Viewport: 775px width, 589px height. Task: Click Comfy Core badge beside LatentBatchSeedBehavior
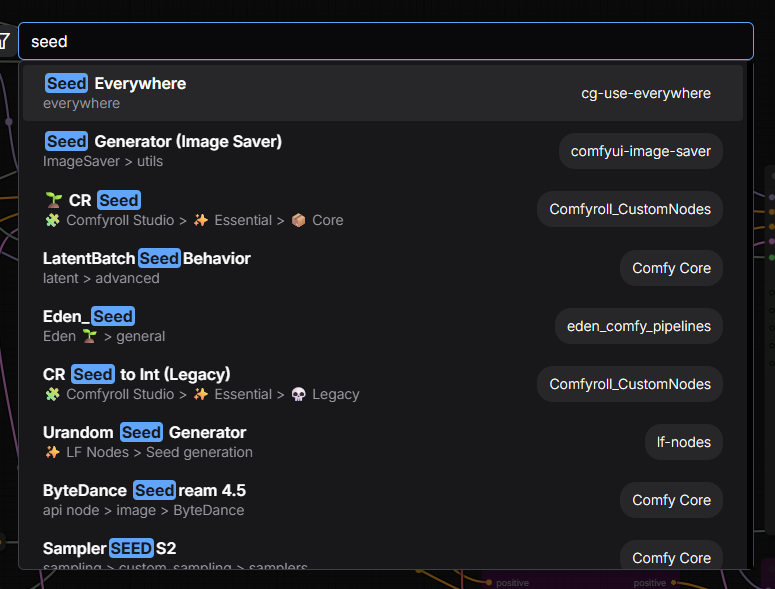(671, 267)
